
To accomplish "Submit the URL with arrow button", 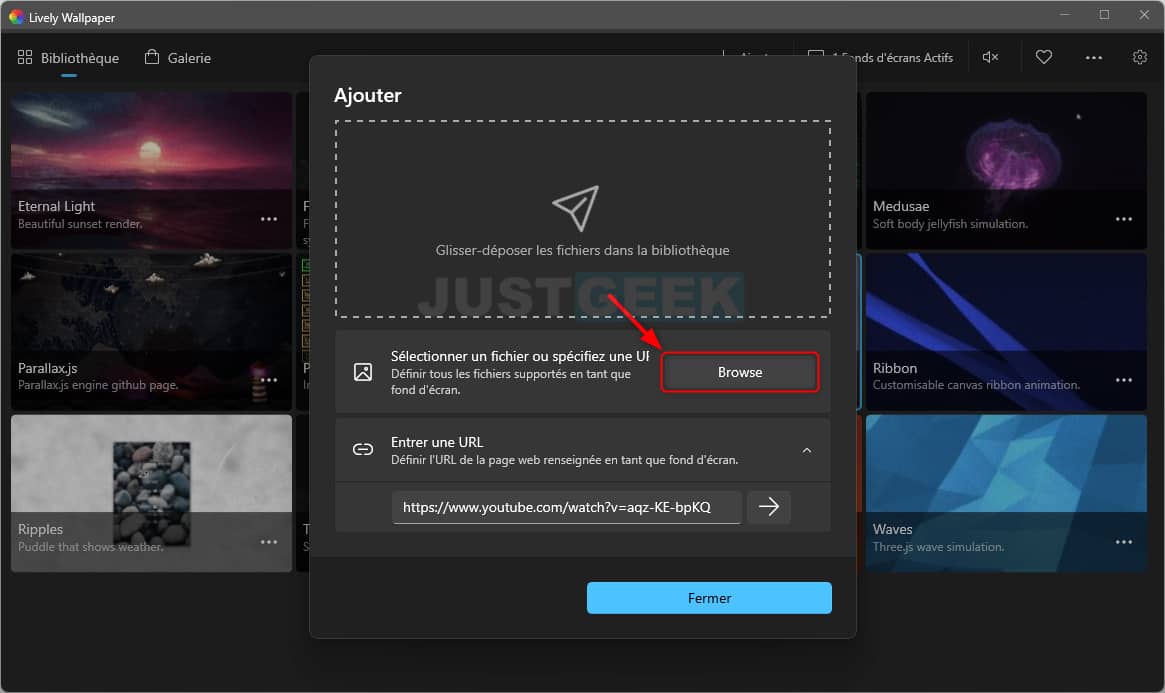I will tap(768, 507).
